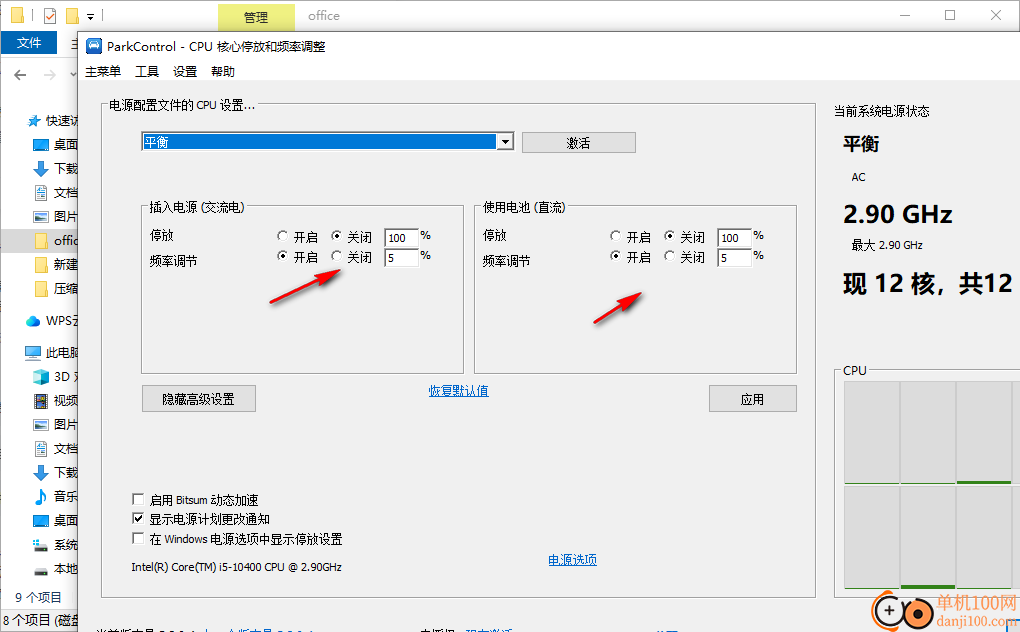Click the 系统 drive icon in sidebar
The height and width of the screenshot is (632, 1020).
[40, 545]
